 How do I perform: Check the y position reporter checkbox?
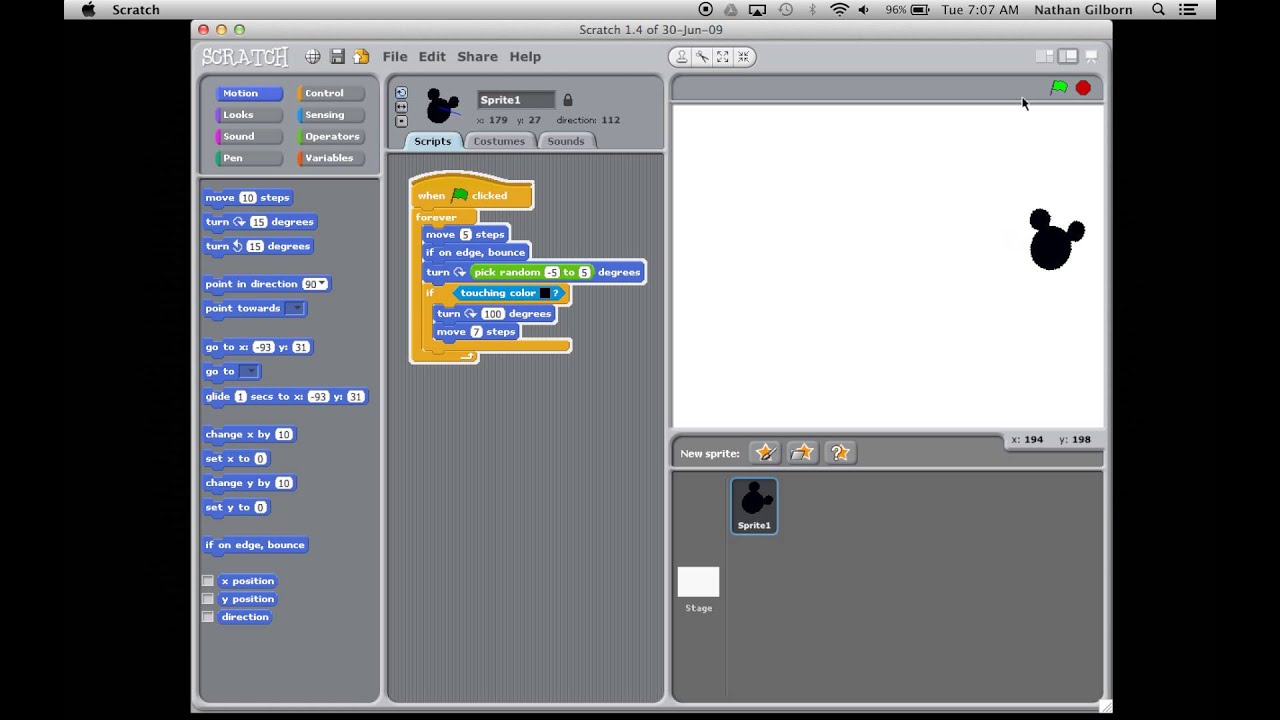(x=208, y=599)
